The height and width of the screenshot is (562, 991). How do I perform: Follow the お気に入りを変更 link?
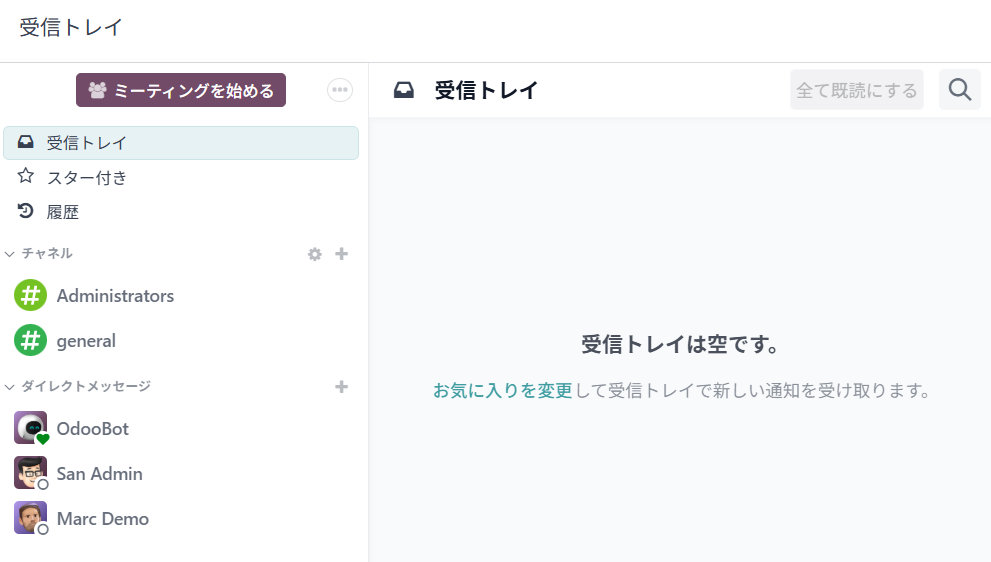click(x=502, y=390)
